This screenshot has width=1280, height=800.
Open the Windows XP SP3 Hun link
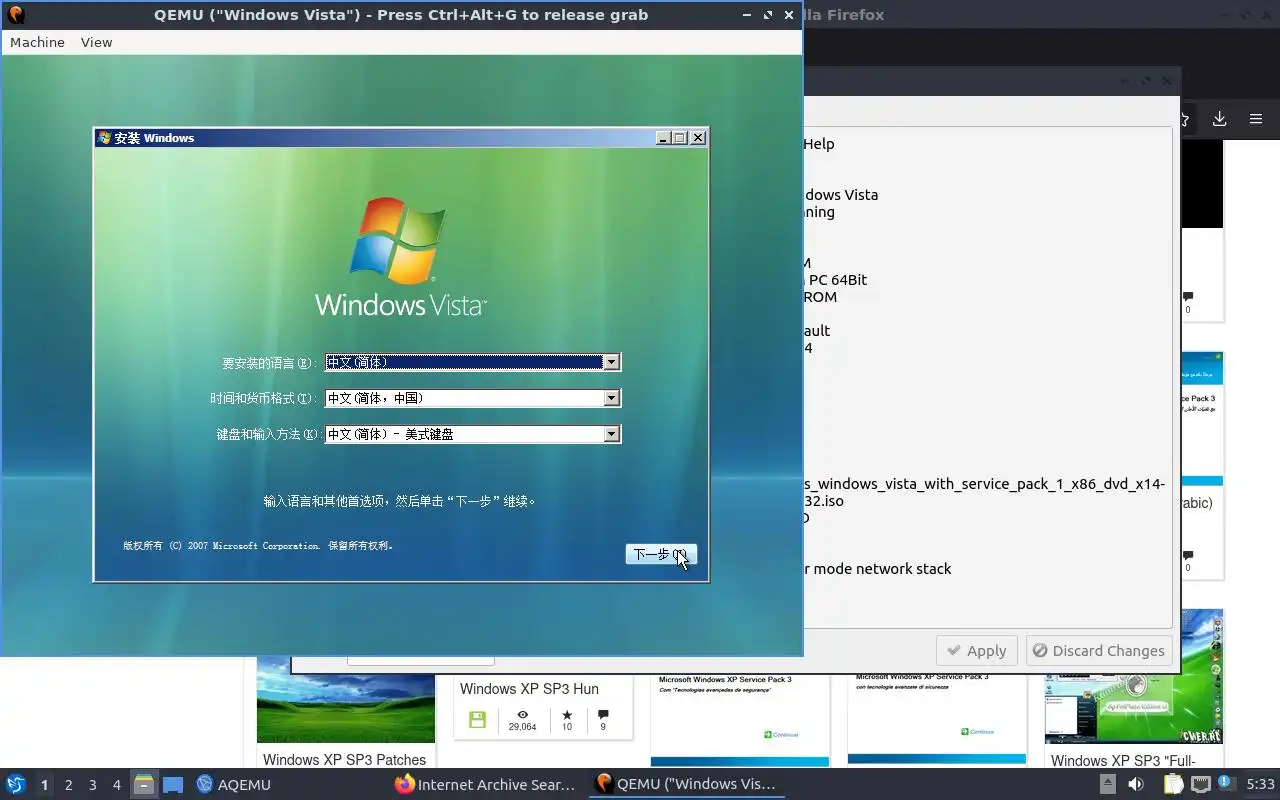click(x=529, y=689)
